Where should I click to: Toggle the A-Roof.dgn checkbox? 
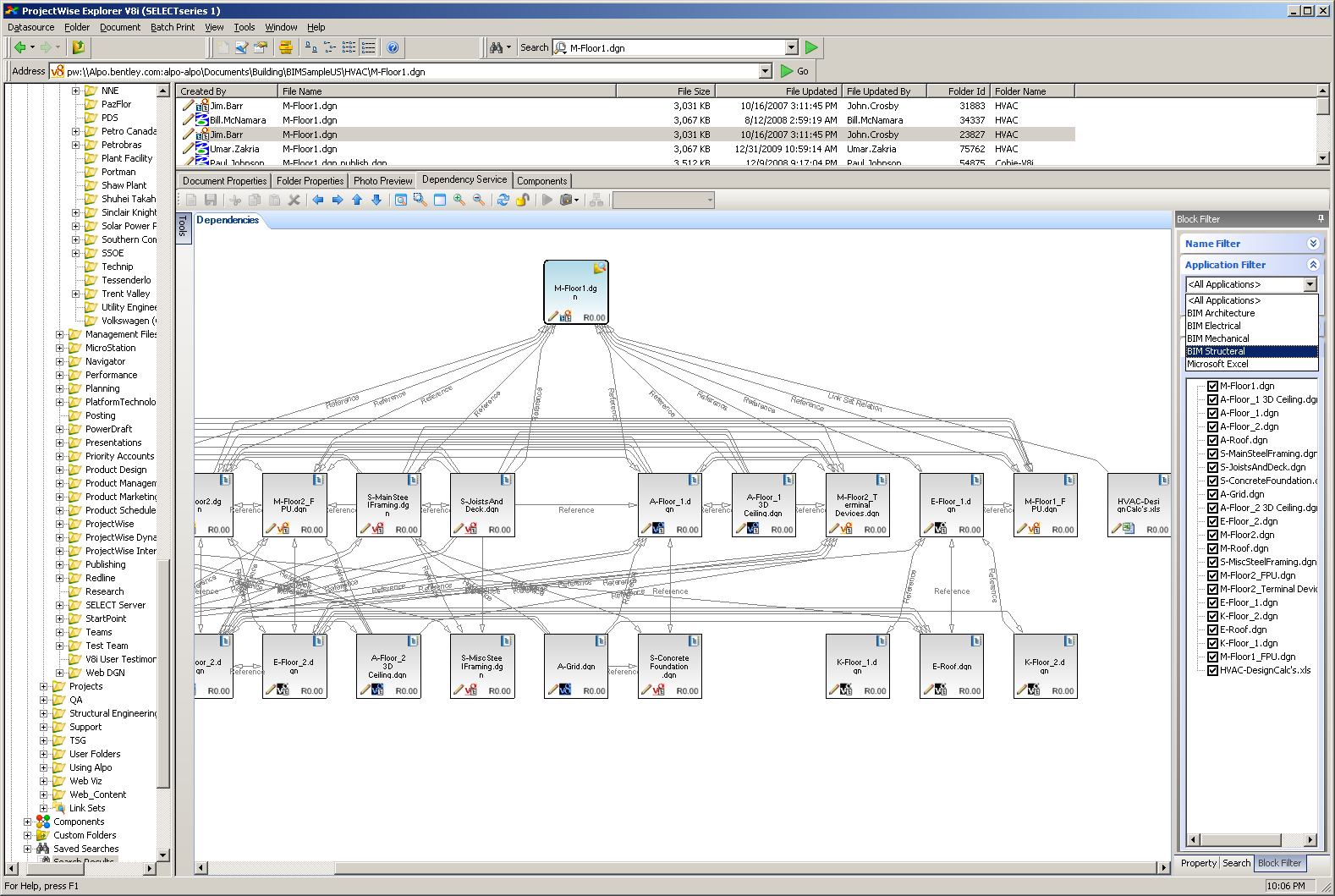(1212, 440)
